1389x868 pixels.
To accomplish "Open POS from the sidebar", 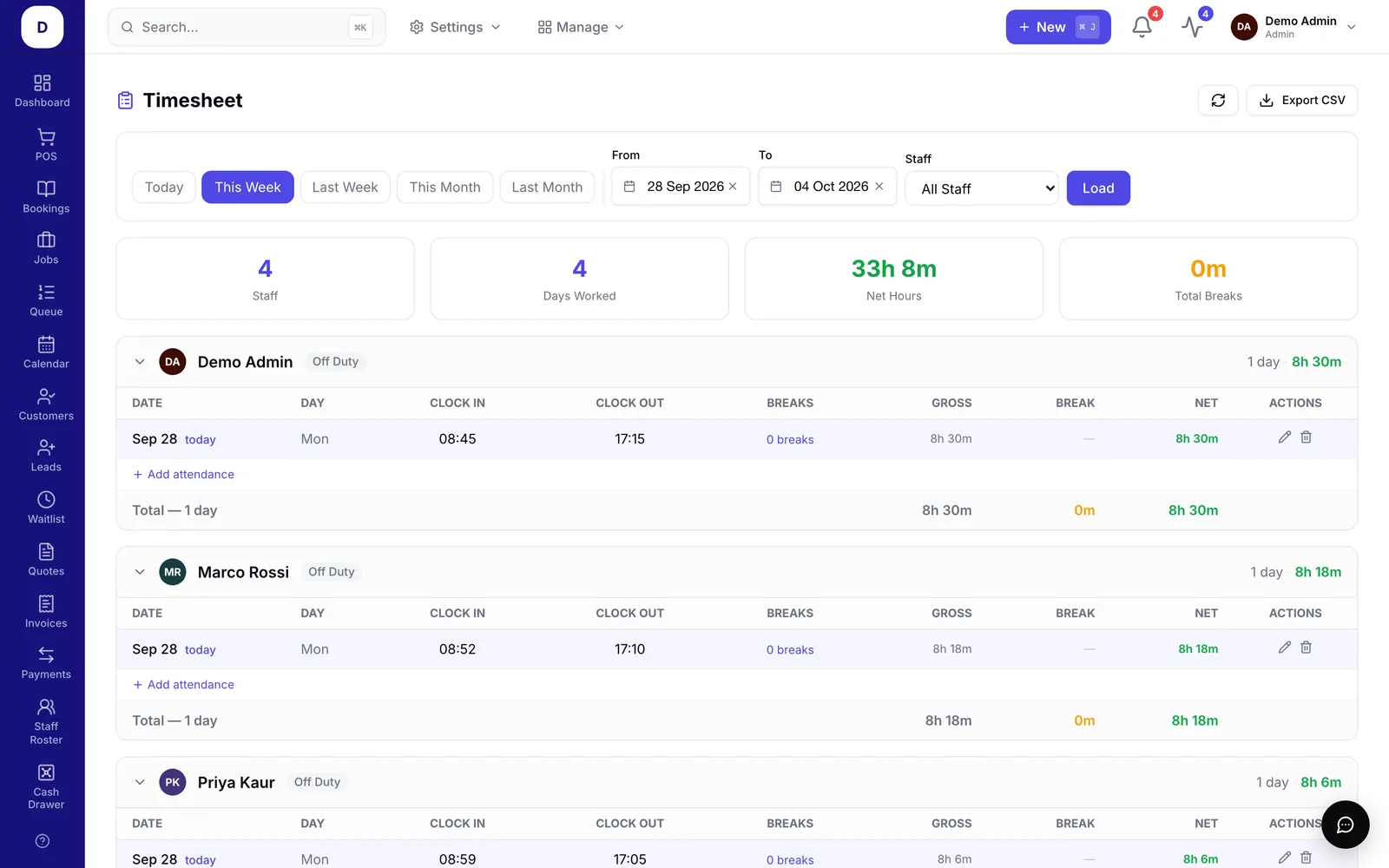I will 46,145.
